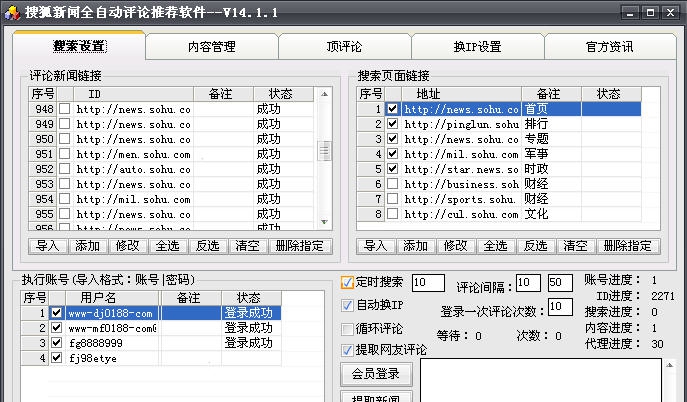The width and height of the screenshot is (687, 402).
Task: Click the 地址 column header
Action: 461,94
